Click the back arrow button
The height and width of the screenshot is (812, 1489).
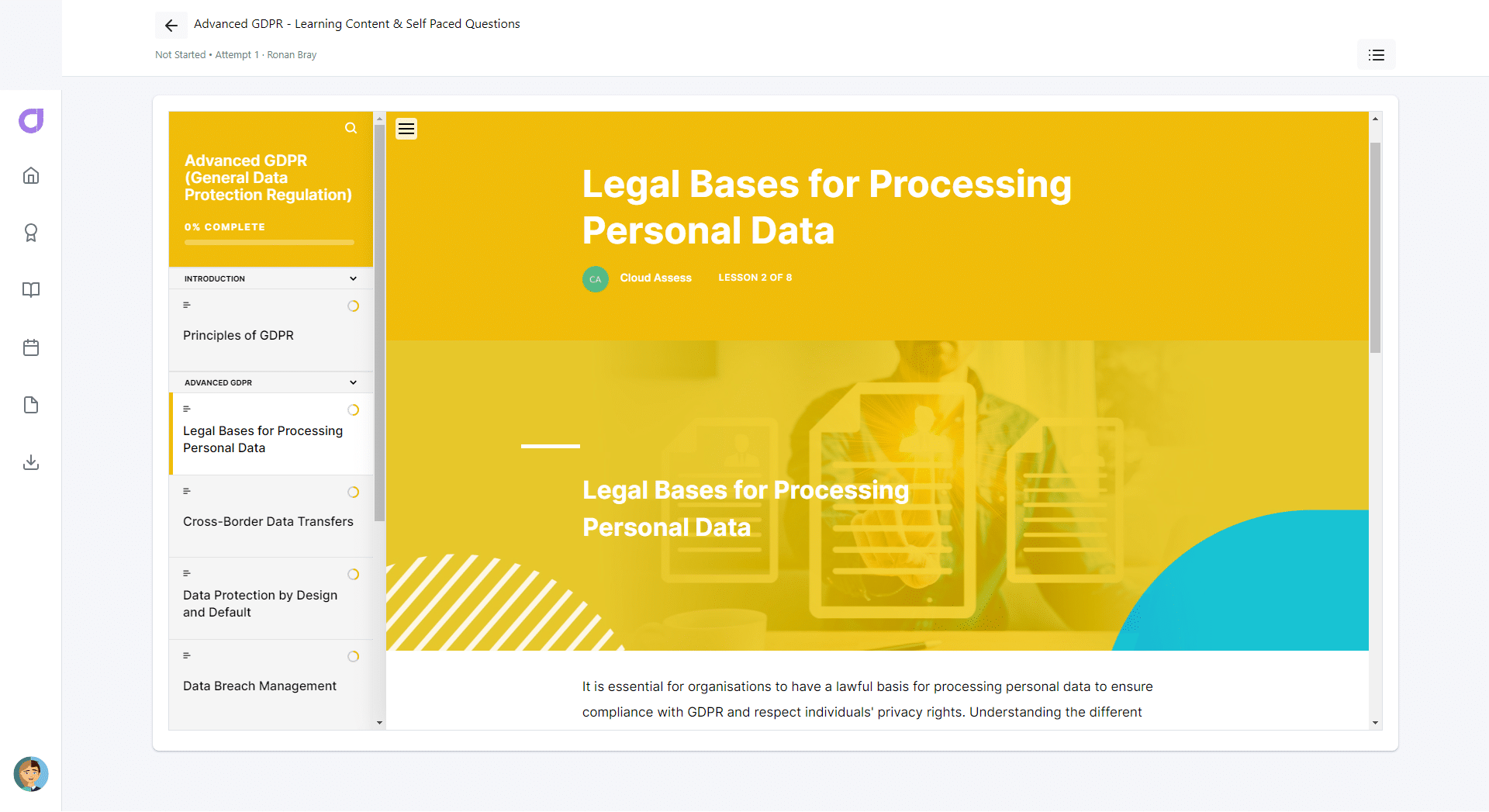pos(171,24)
